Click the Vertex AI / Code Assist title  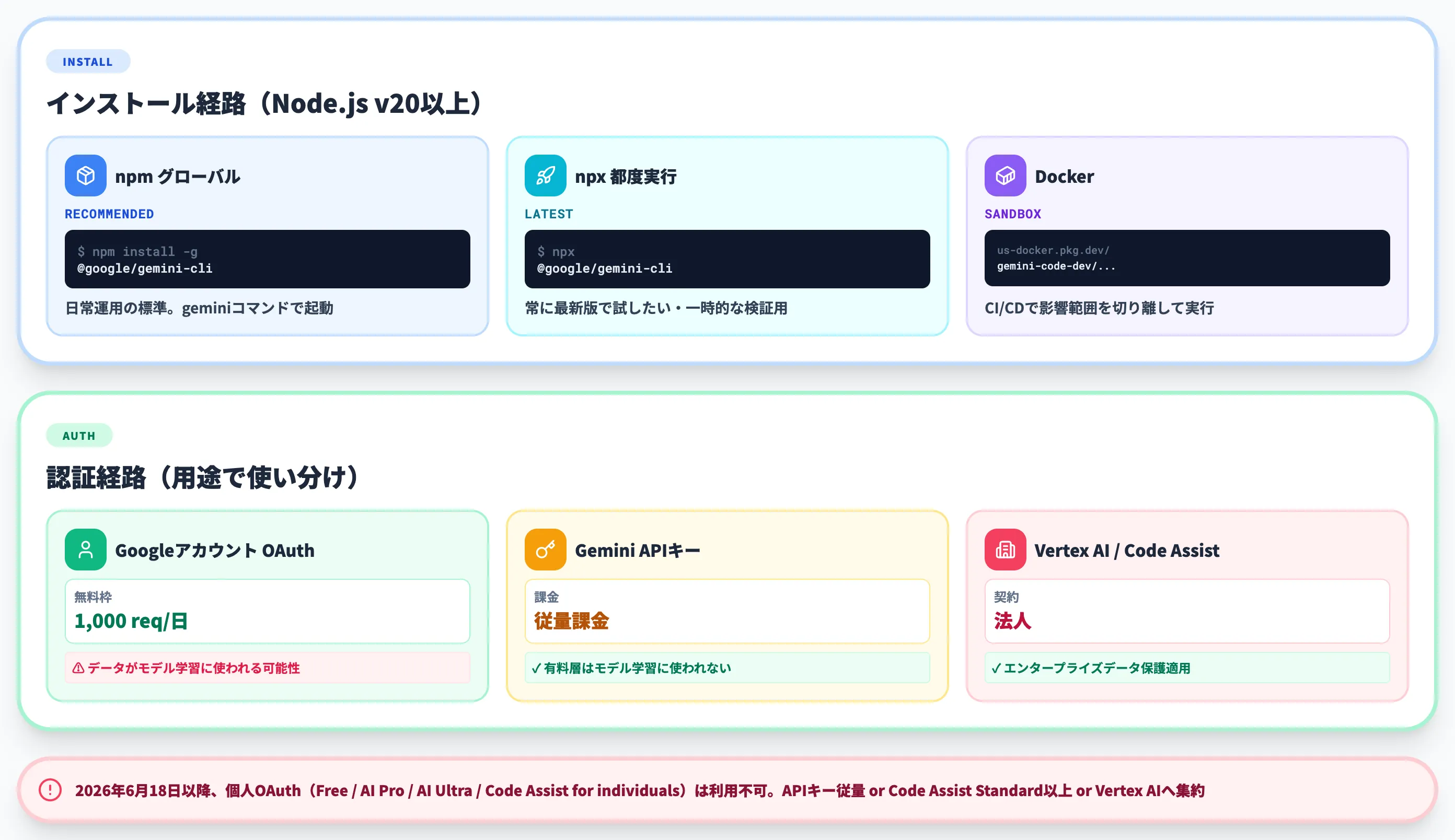pyautogui.click(x=1127, y=551)
